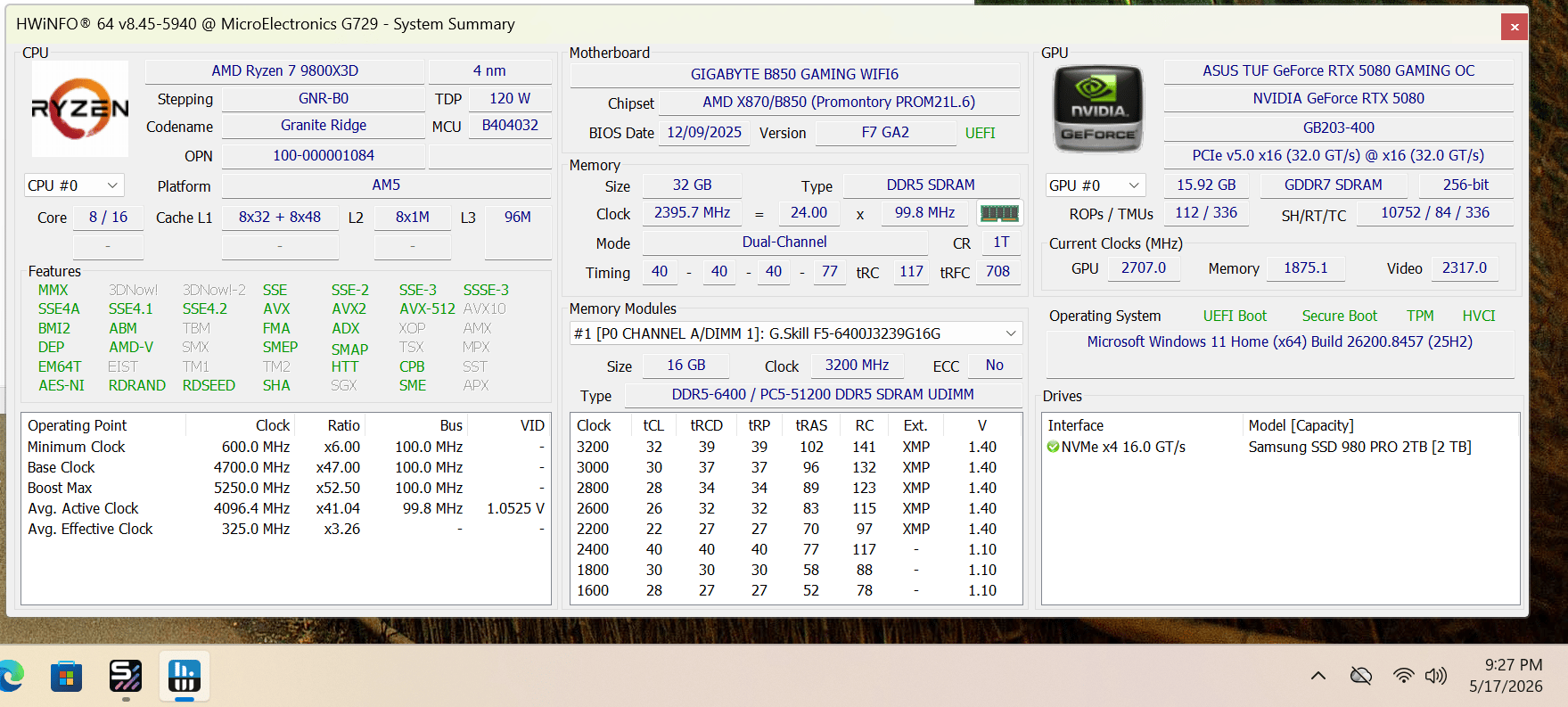The width and height of the screenshot is (1568, 707).
Task: Show hidden tray icons chevron
Action: (x=1318, y=676)
